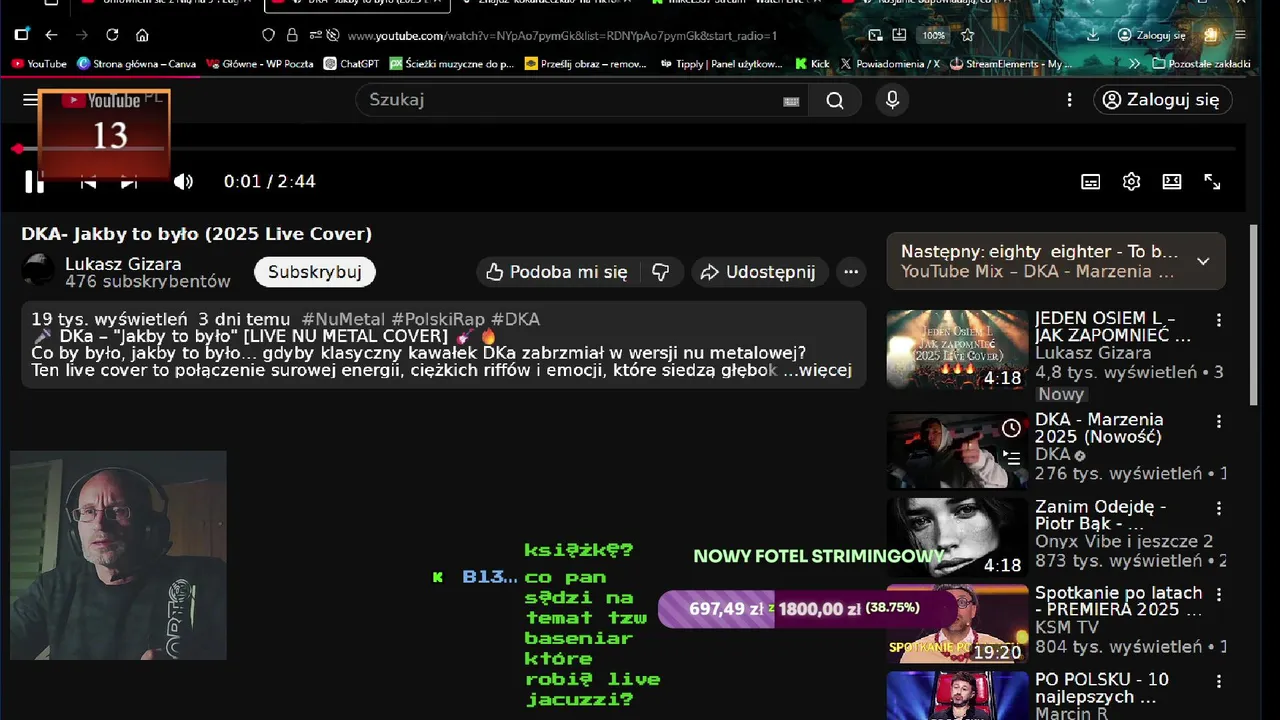Start voice search with microphone icon

(892, 100)
